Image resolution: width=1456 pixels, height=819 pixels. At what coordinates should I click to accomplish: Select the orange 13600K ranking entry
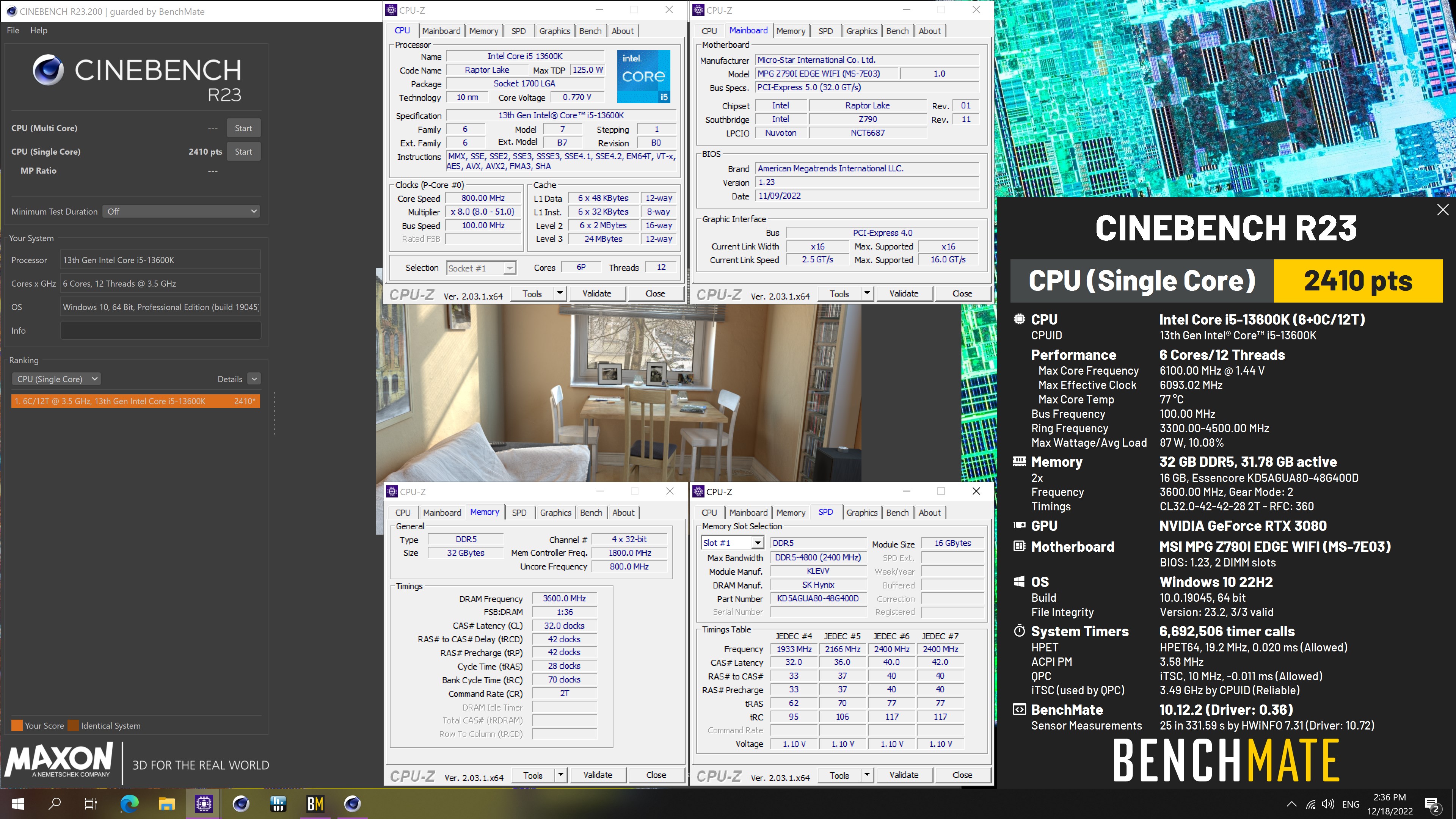point(136,401)
